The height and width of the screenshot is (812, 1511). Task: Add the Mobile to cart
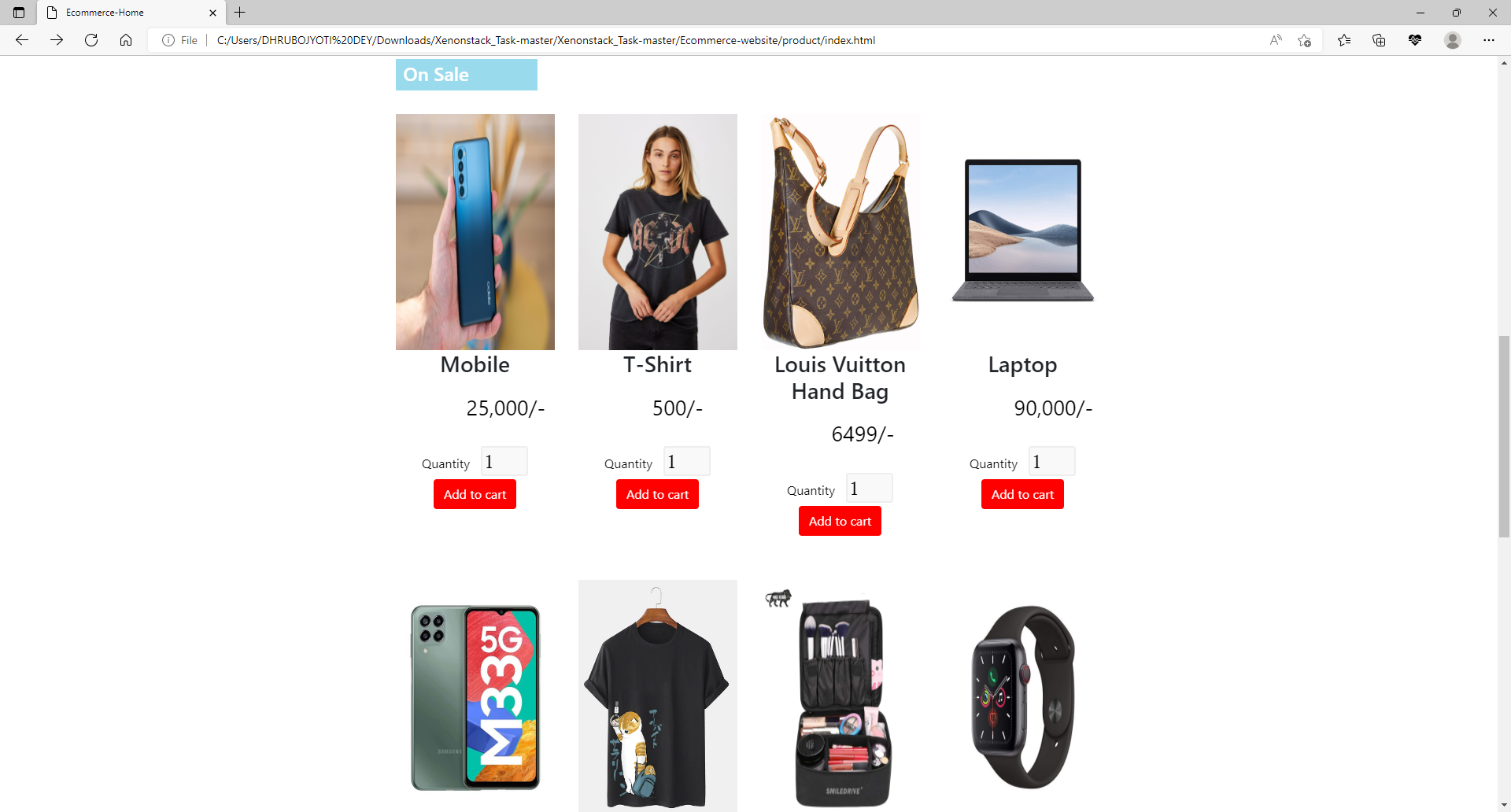[475, 494]
